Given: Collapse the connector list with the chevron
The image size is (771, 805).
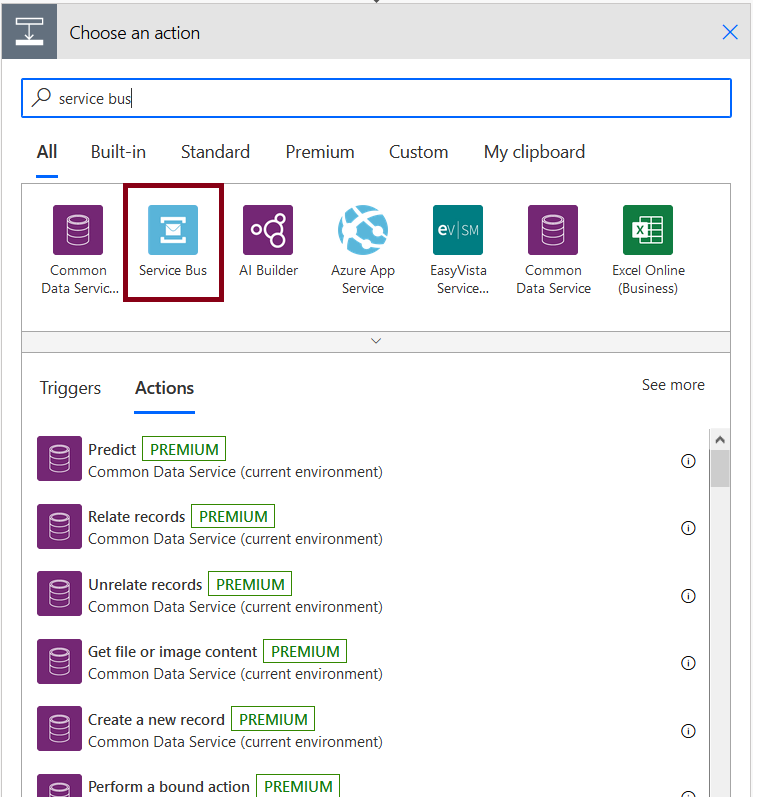Looking at the screenshot, I should point(376,340).
